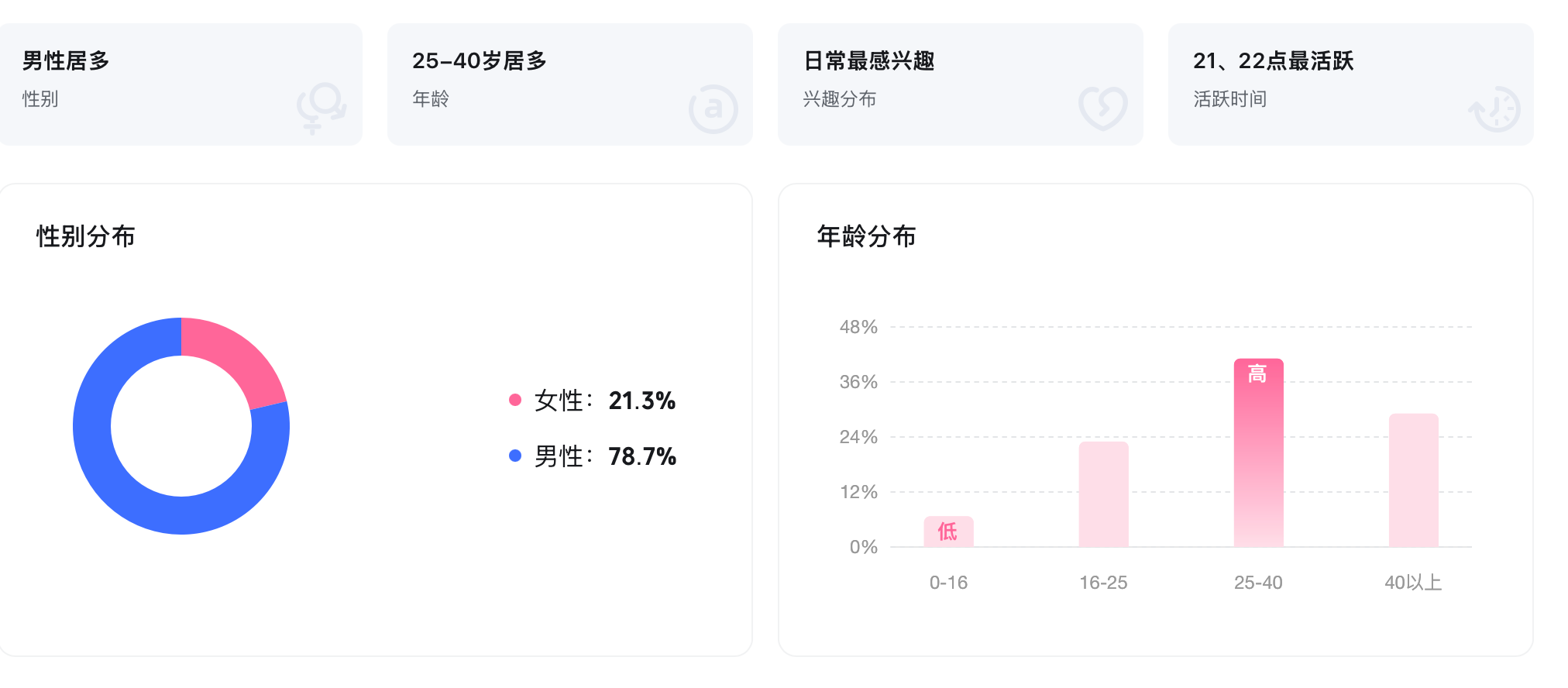Click the 16-25 age bar
Screen dimensions: 1568x688
1103,494
